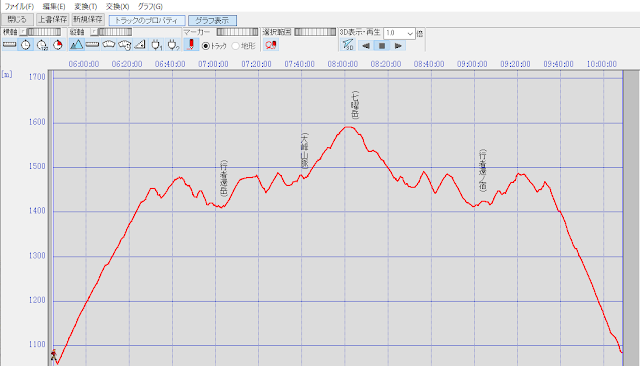Click the selection range zoom icon
Image resolution: width=640 pixels, height=366 pixels.
pos(271,44)
